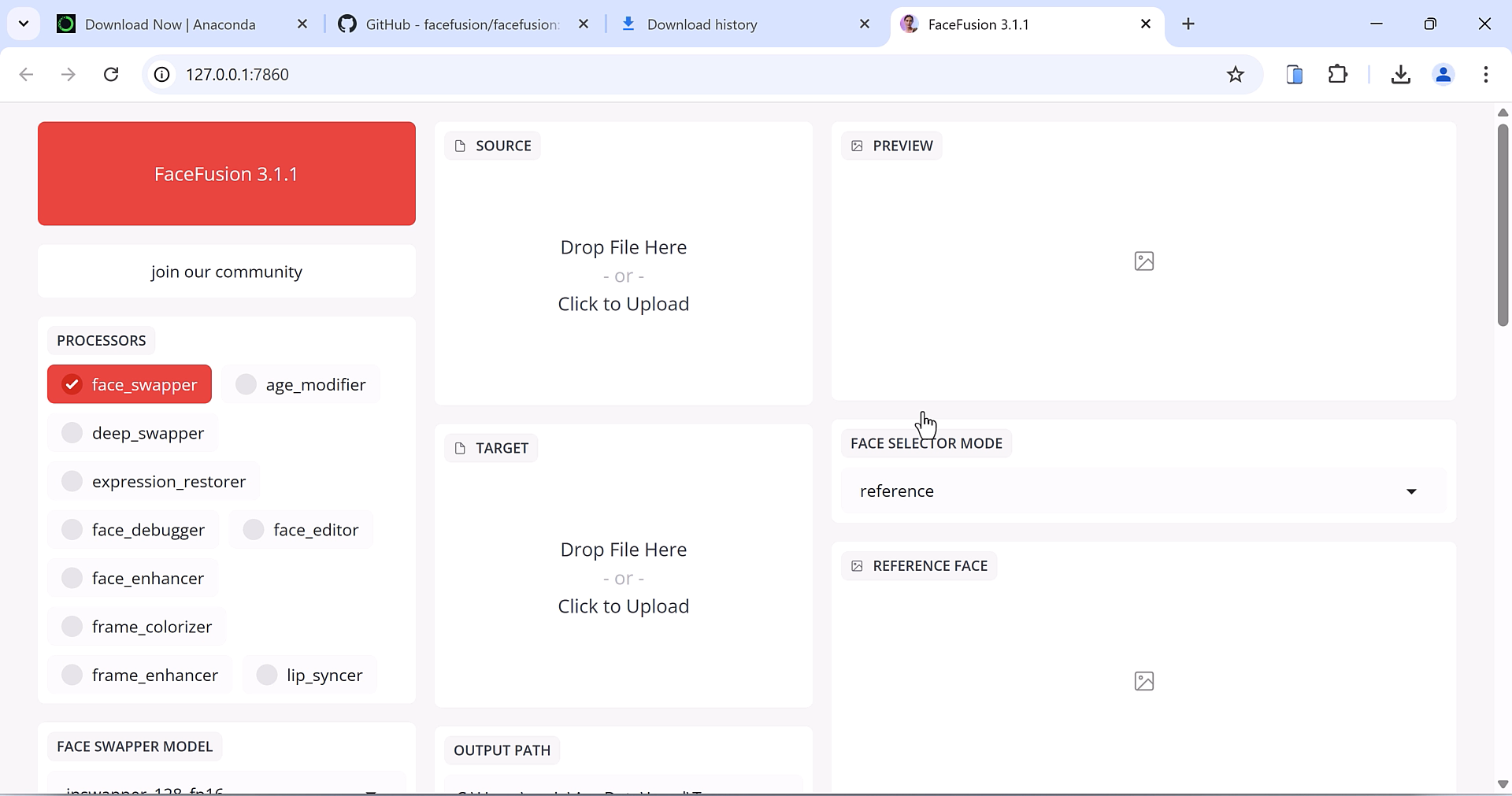Screen dimensions: 1512x796
Task: Click the page vertical scrollbar thumb
Action: point(1503,224)
